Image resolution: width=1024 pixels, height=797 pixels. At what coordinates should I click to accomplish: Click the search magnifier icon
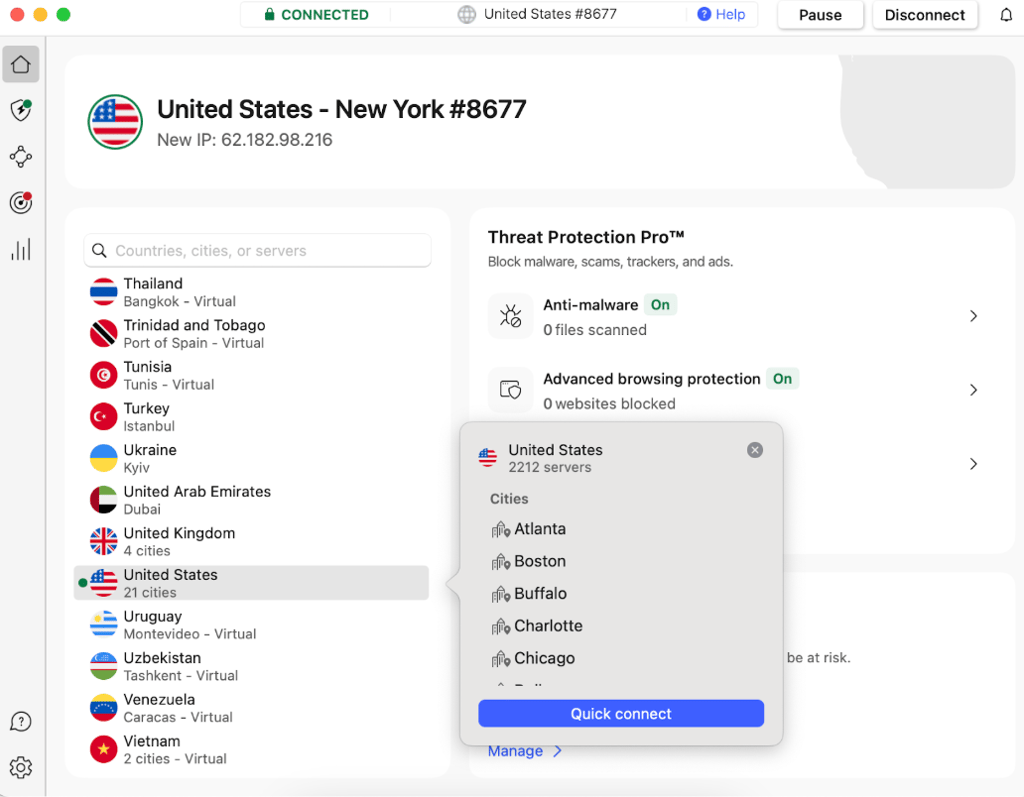(99, 251)
